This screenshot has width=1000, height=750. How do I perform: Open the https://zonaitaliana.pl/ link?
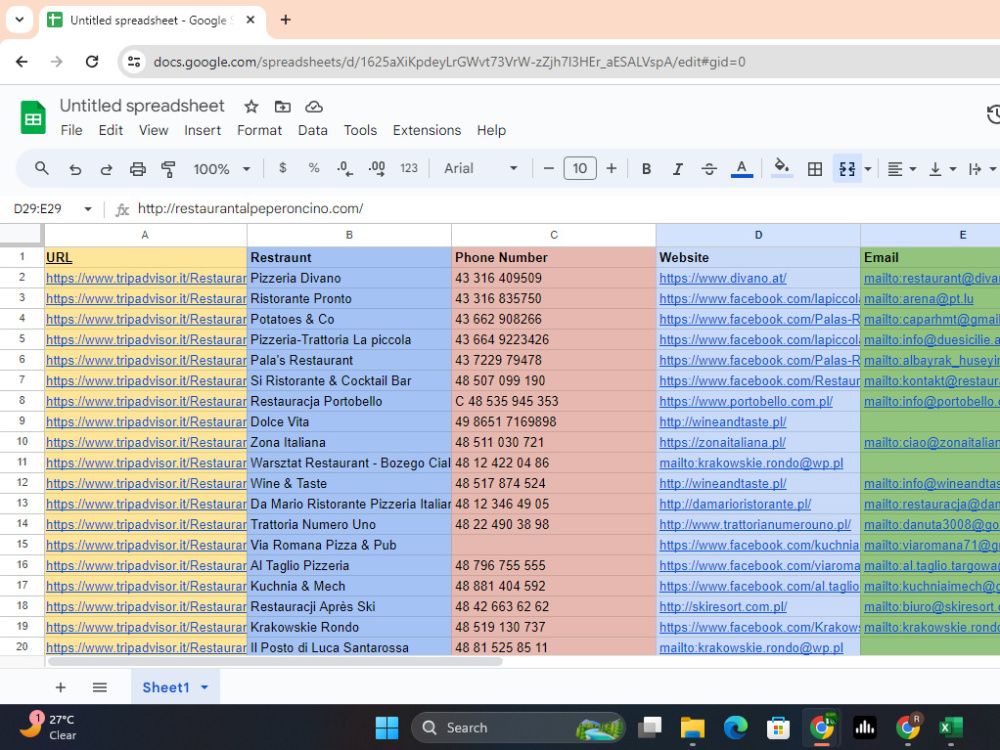point(723,443)
